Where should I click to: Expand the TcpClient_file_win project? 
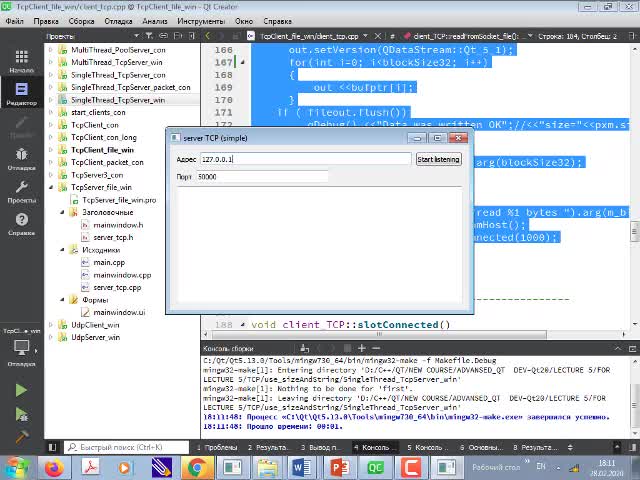point(51,150)
